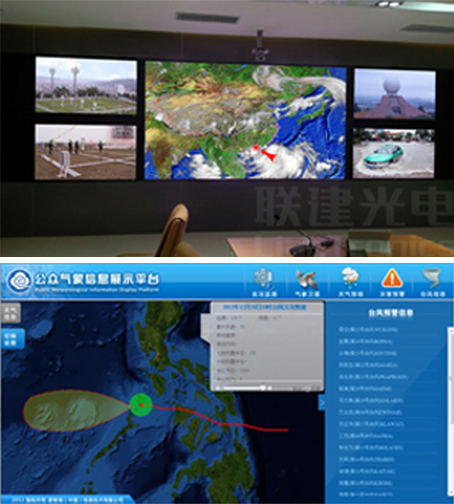Select the green typhoon center marker
Viewport: 454px width, 504px height.
coord(141,405)
